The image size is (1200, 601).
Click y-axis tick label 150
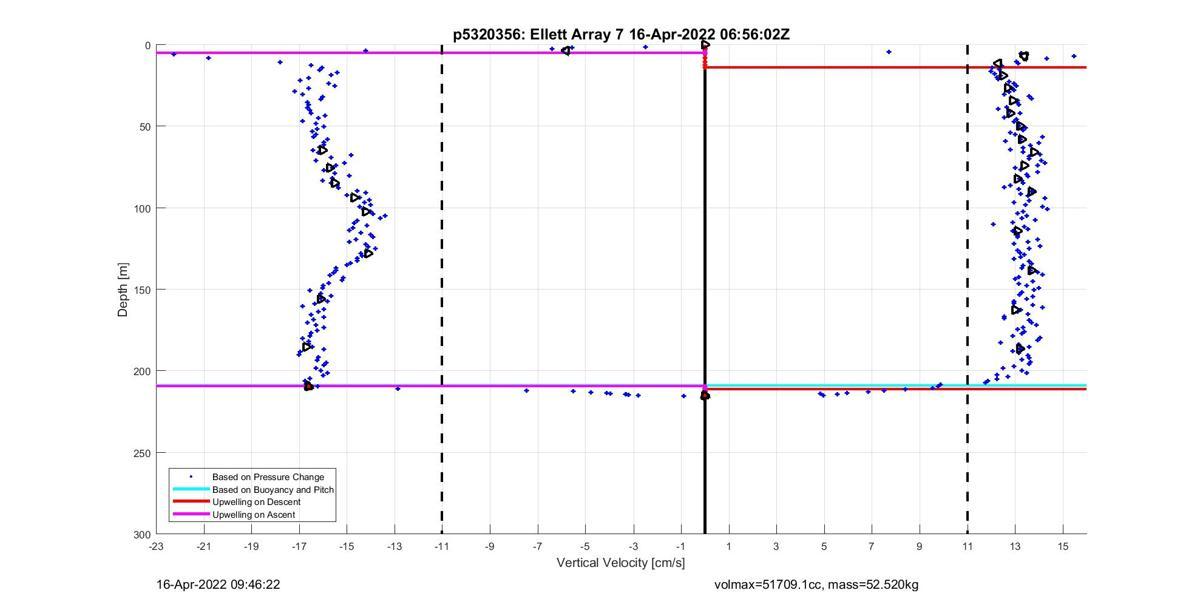141,290
